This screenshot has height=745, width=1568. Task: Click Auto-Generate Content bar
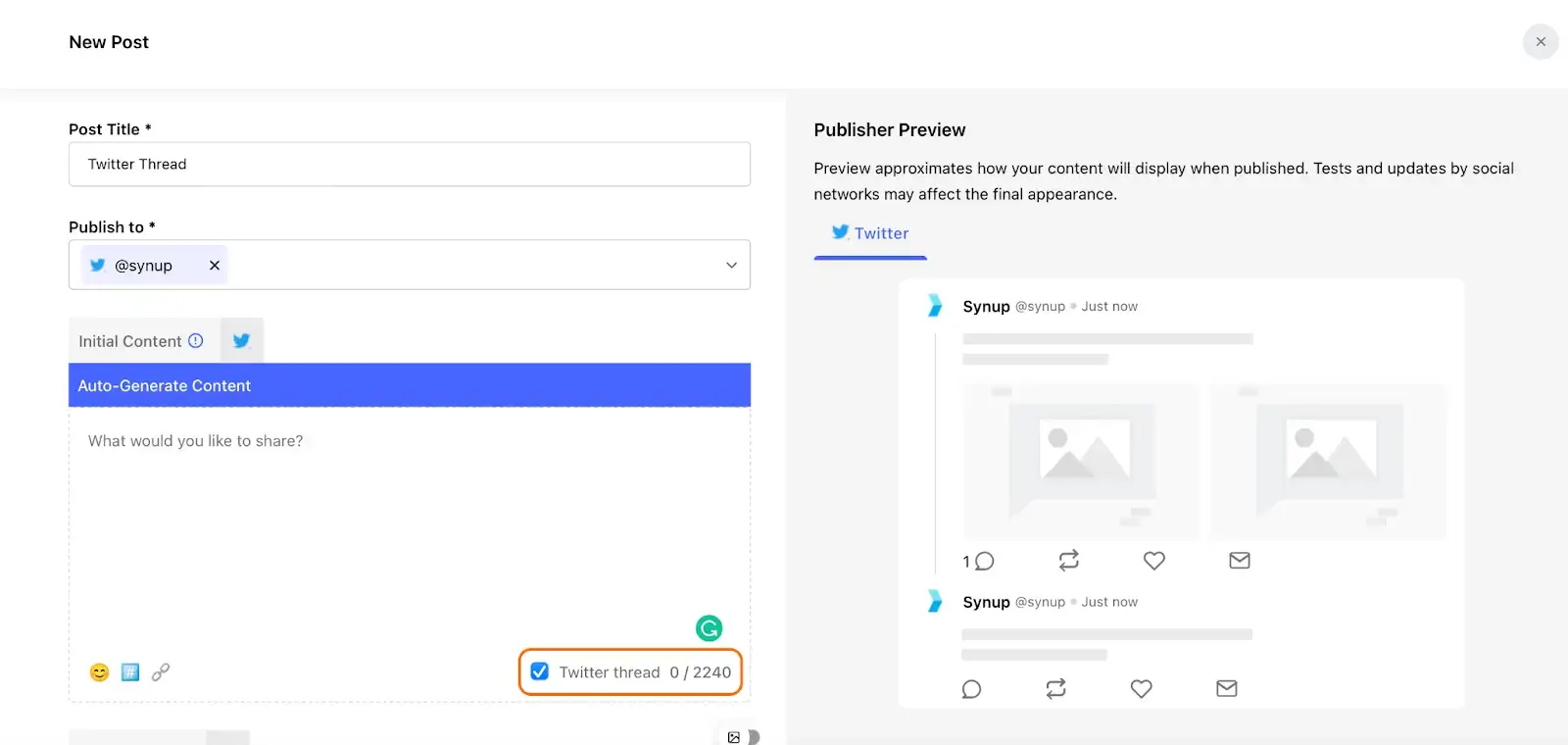point(410,385)
